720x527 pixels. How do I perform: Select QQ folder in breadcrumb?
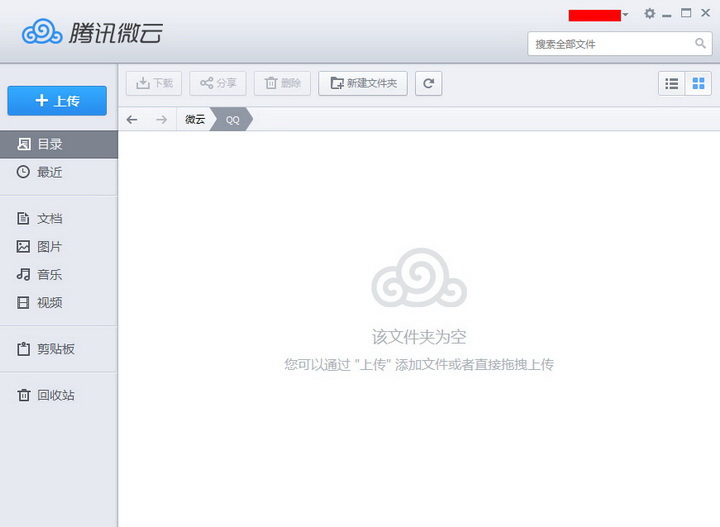tap(233, 120)
